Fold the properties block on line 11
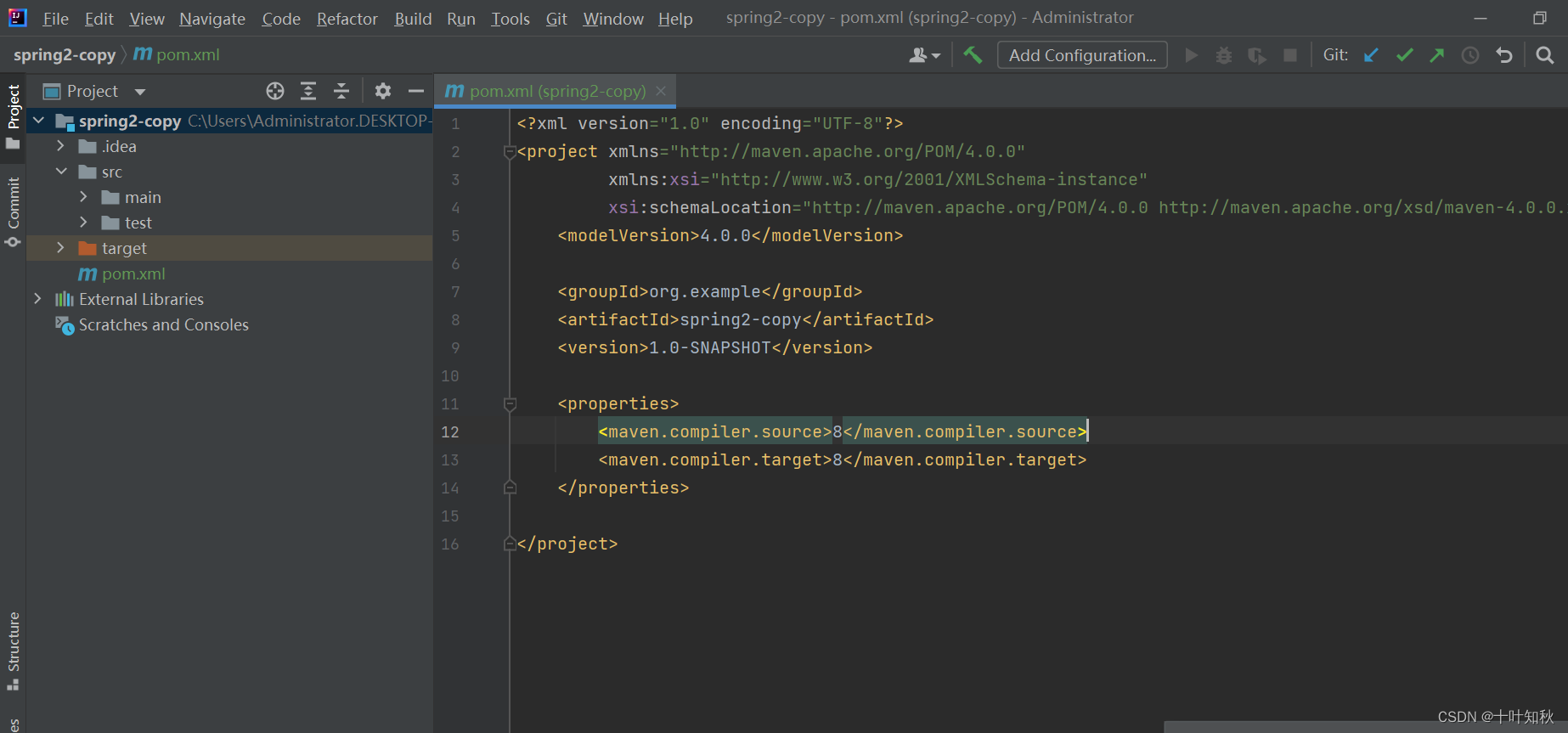The width and height of the screenshot is (1568, 733). [510, 403]
